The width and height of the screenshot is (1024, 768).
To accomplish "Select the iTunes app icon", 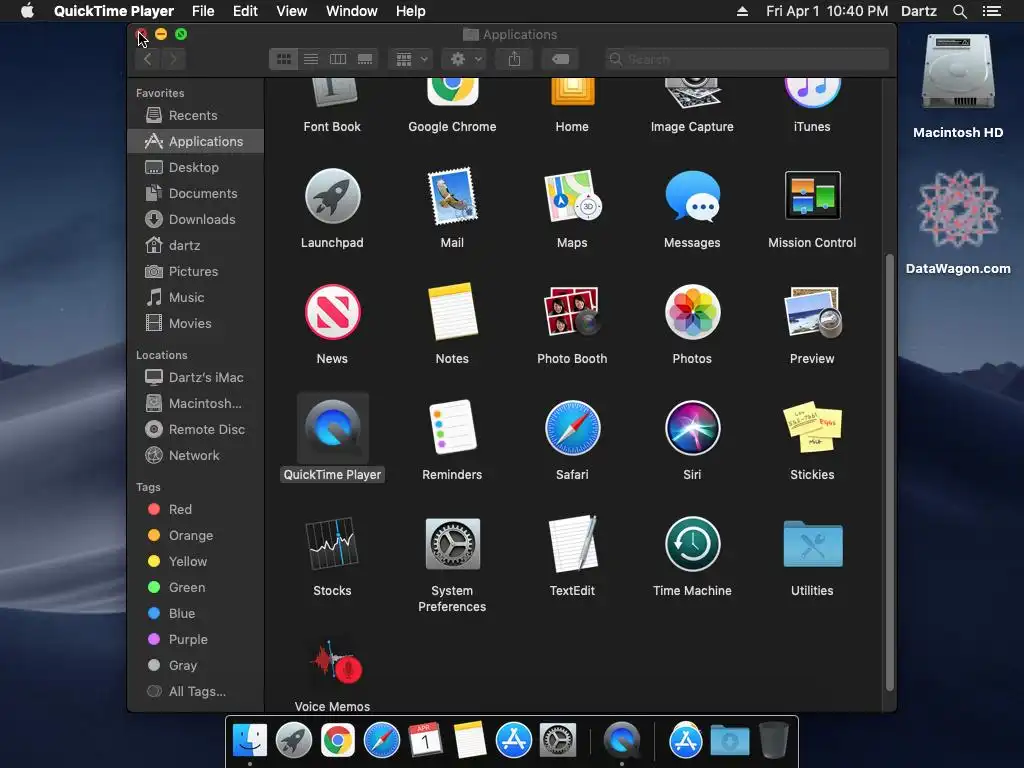I will [812, 93].
